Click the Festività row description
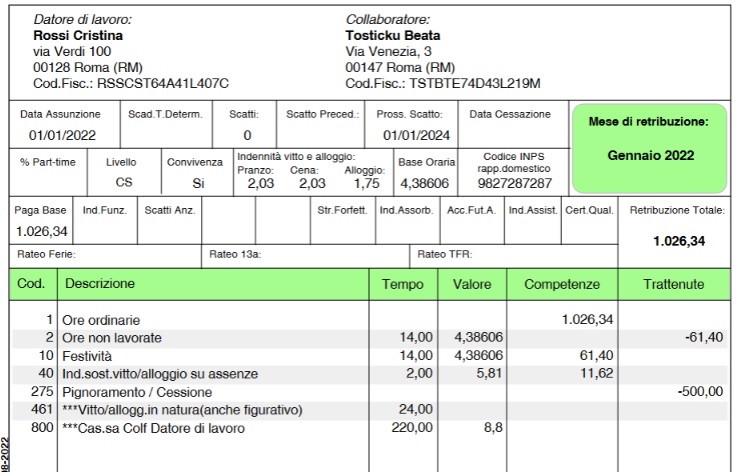739x472 pixels. (87, 356)
